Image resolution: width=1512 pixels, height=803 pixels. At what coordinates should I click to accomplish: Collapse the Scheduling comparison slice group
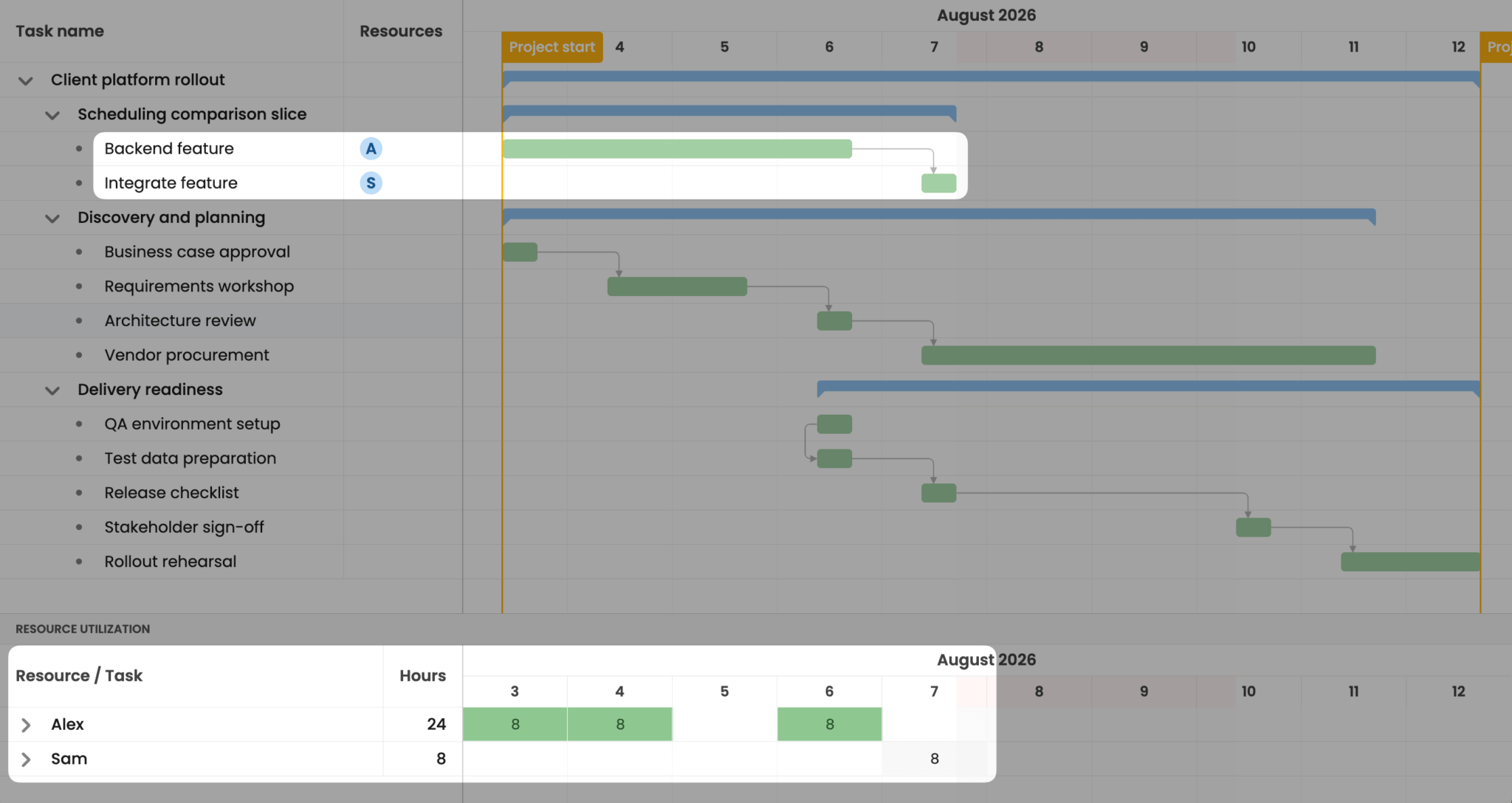52,115
